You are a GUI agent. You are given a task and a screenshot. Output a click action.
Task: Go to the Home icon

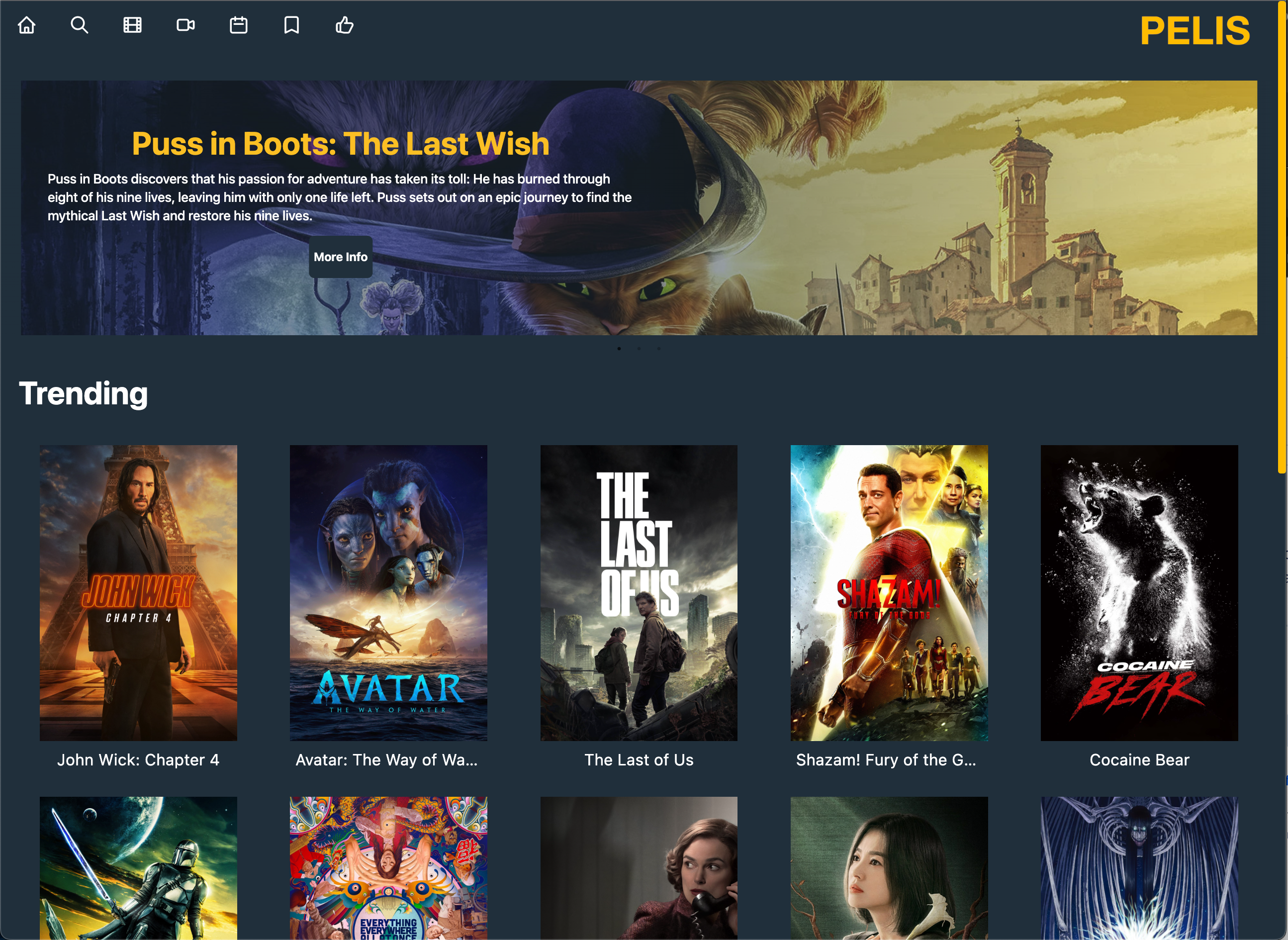click(27, 25)
